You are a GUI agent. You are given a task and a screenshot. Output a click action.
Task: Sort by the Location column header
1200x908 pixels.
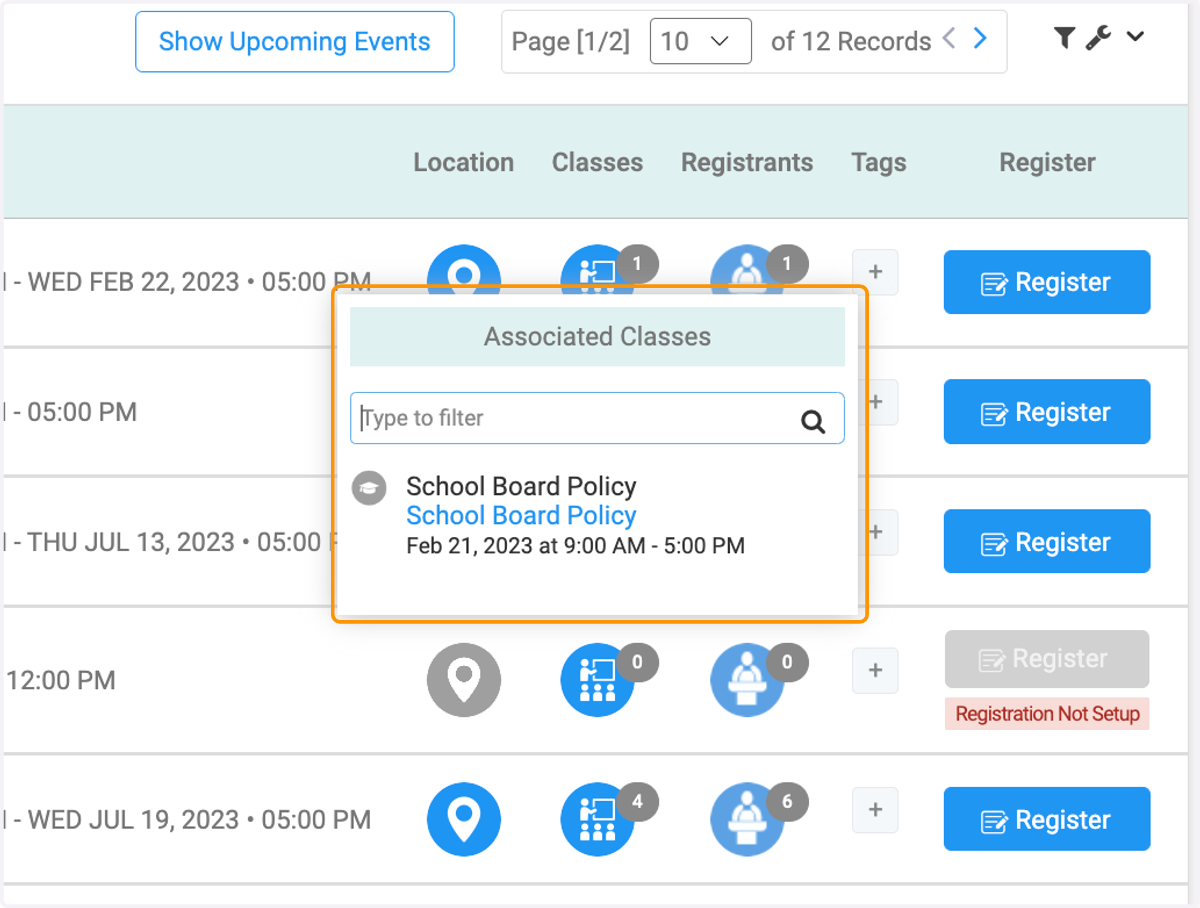(x=464, y=162)
